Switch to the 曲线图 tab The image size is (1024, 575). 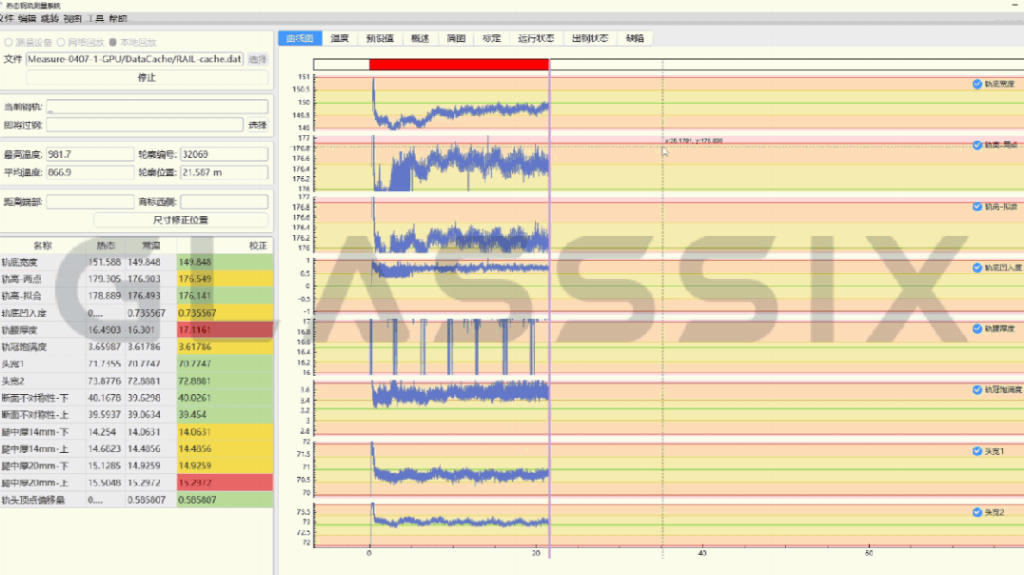[300, 39]
